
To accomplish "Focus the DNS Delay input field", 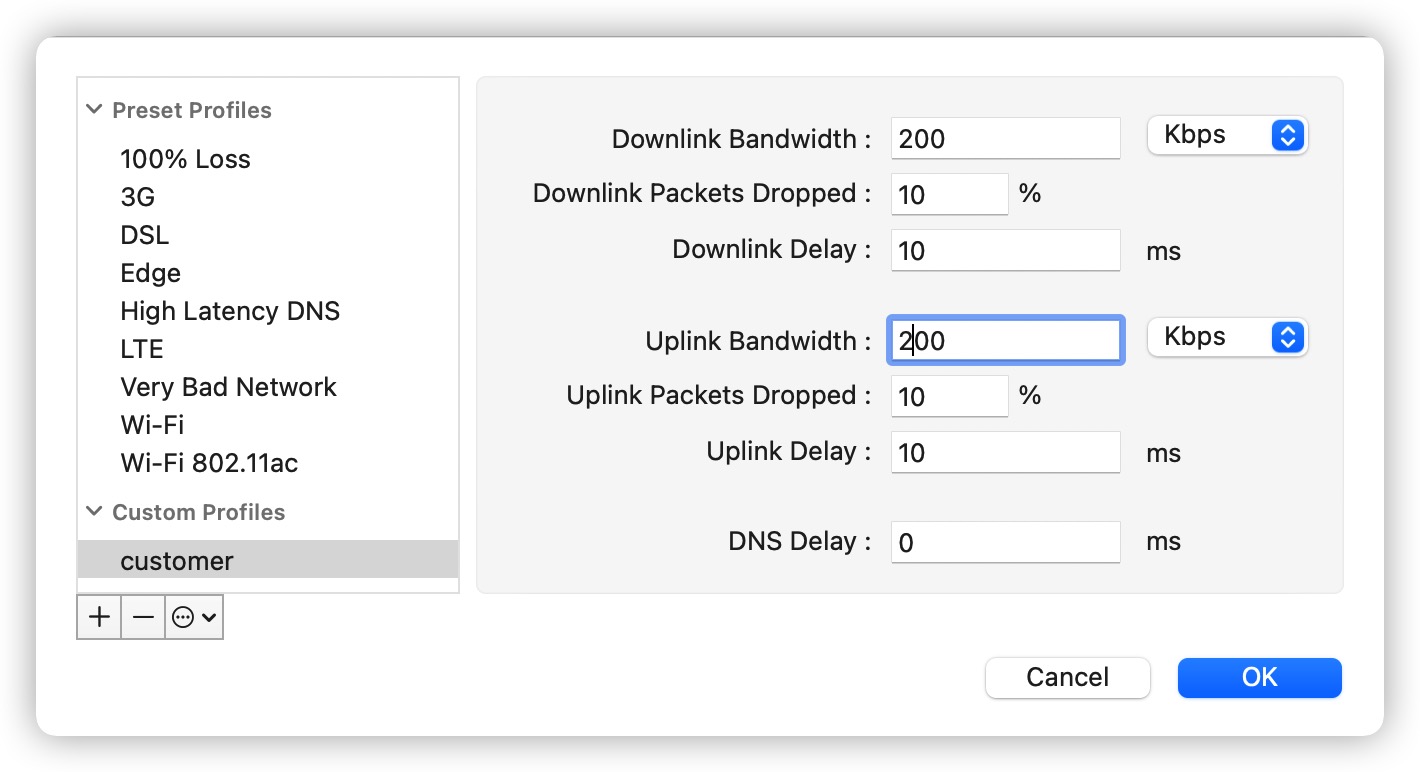I will tap(1005, 542).
